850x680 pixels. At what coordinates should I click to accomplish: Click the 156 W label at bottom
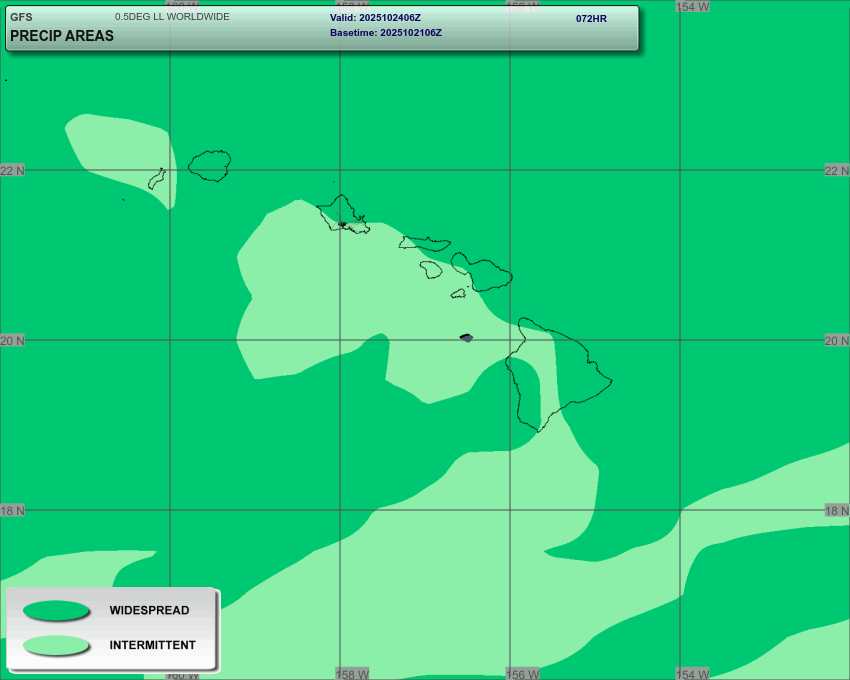[x=522, y=674]
